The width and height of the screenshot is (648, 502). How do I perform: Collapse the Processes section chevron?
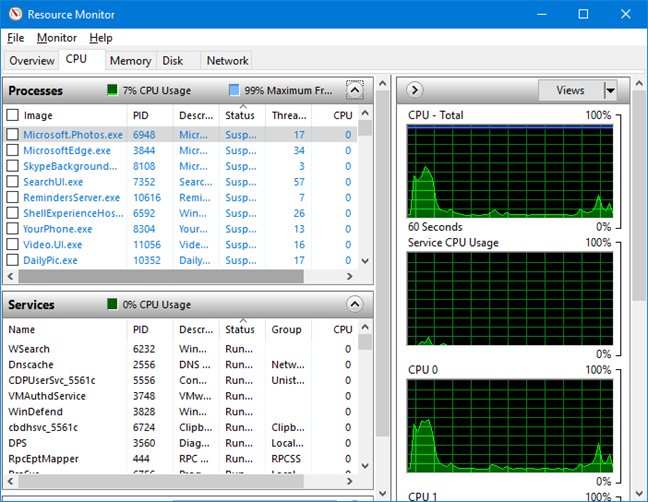(354, 90)
